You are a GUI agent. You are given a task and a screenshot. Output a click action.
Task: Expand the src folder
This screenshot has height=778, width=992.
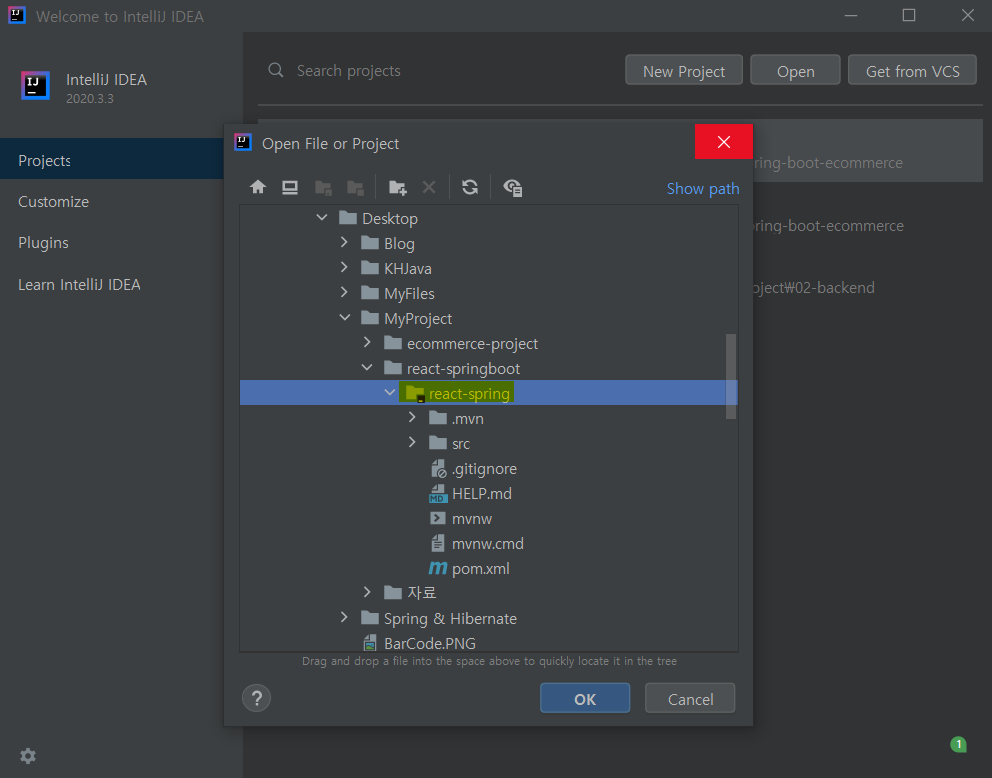[412, 442]
